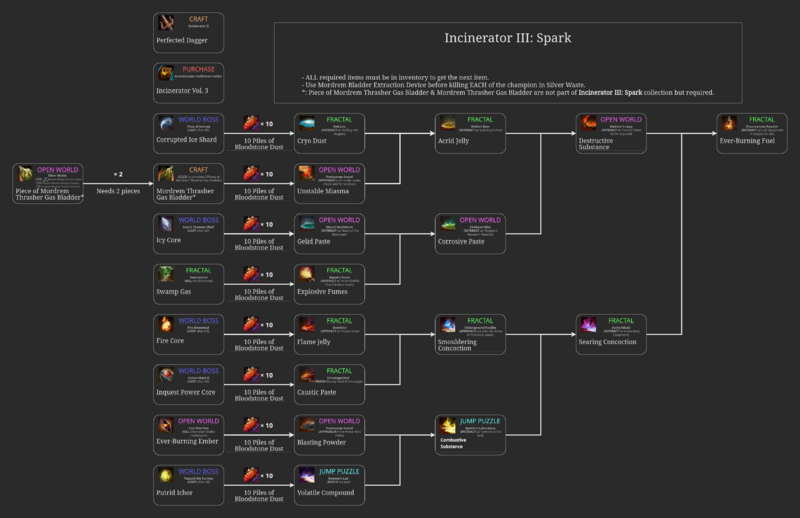Click the Perfected Dagger item icon

(x=166, y=22)
